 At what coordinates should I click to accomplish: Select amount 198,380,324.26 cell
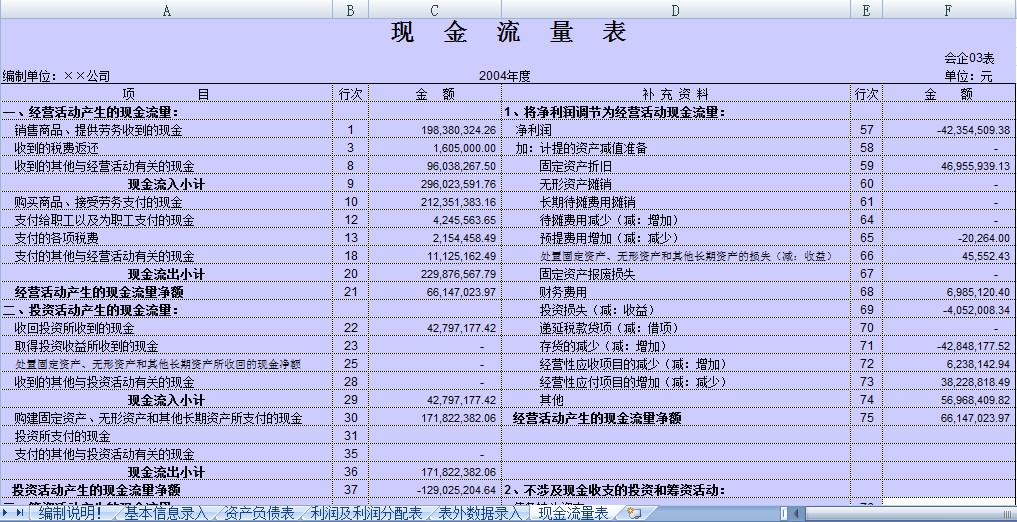point(435,130)
